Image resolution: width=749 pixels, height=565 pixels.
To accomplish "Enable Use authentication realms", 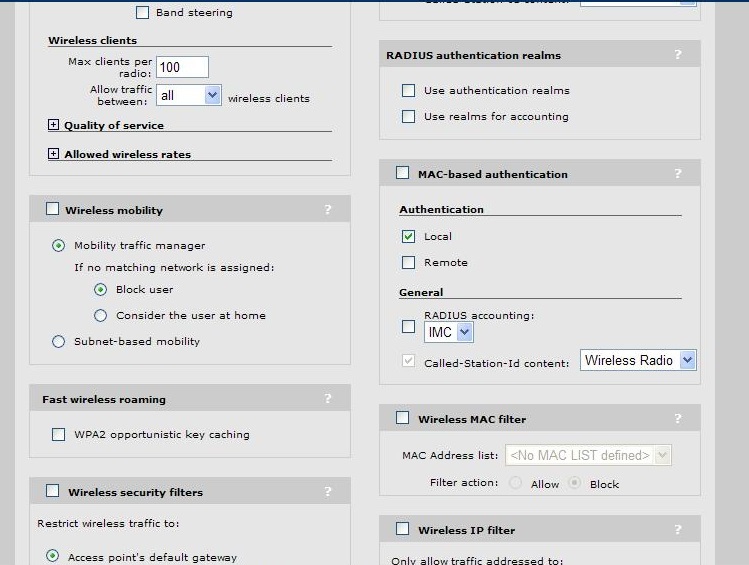I will pos(408,90).
